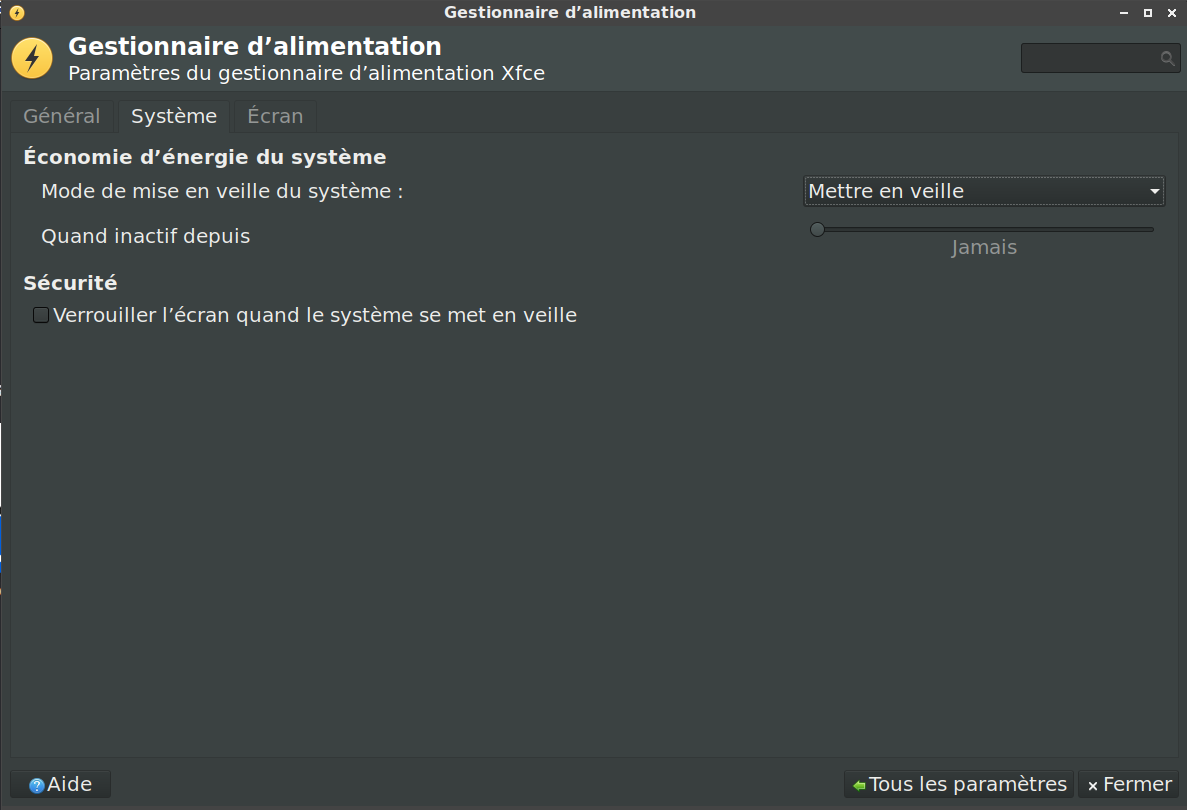Click the arrow on the sleep mode combo box
This screenshot has width=1187, height=810.
(1155, 191)
